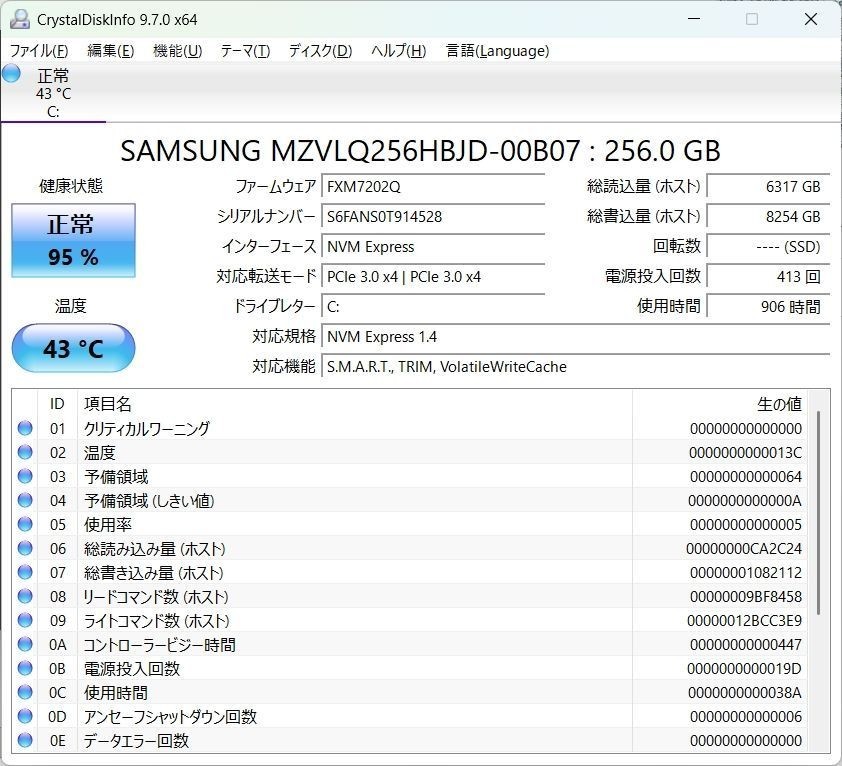Click status orb for 03 予備領域 row

pyautogui.click(x=25, y=476)
